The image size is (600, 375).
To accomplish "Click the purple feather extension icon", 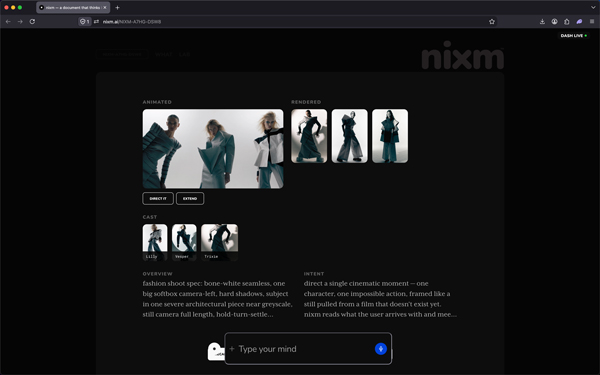I will point(579,21).
